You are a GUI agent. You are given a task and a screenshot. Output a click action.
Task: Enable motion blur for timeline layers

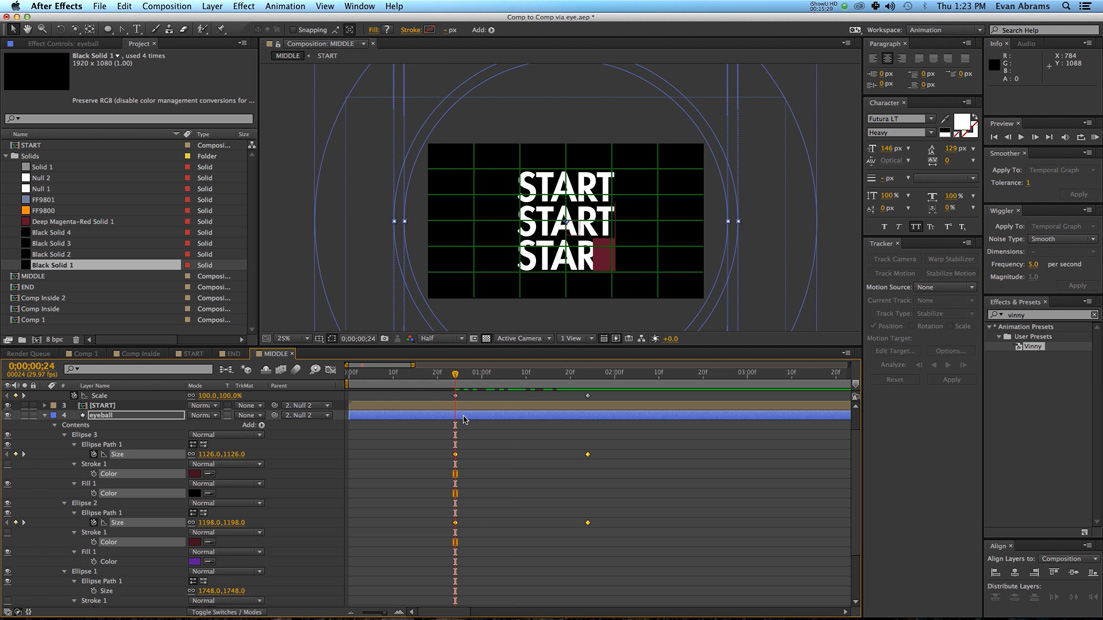[295, 369]
